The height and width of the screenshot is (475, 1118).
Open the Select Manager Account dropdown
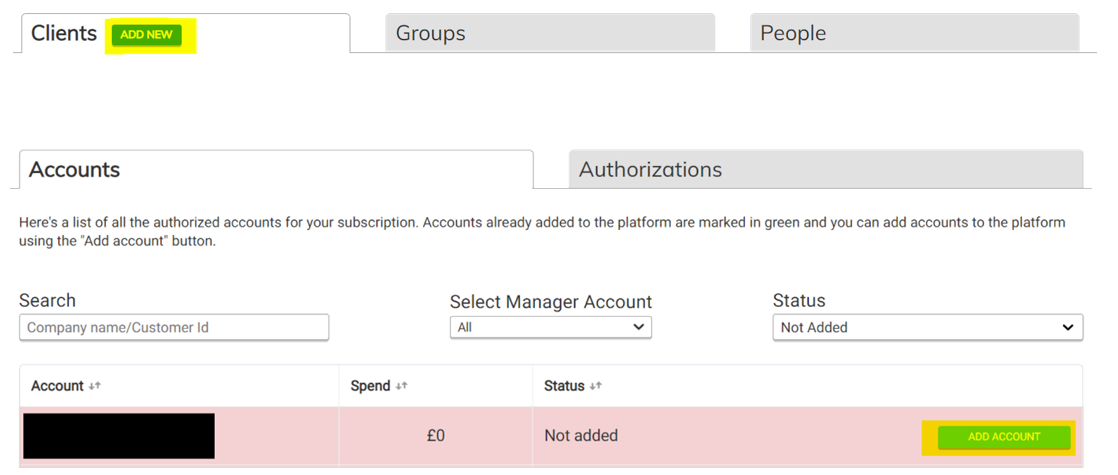tap(550, 327)
